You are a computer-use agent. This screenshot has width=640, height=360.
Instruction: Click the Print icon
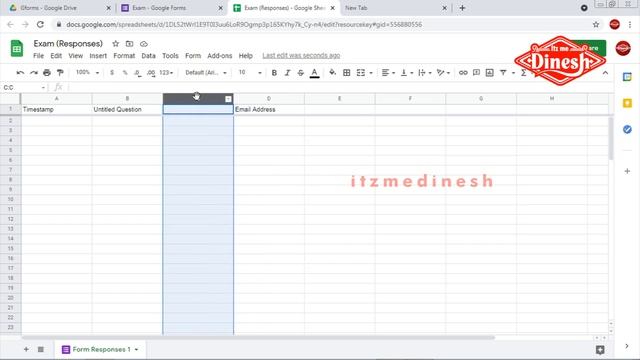pos(47,73)
